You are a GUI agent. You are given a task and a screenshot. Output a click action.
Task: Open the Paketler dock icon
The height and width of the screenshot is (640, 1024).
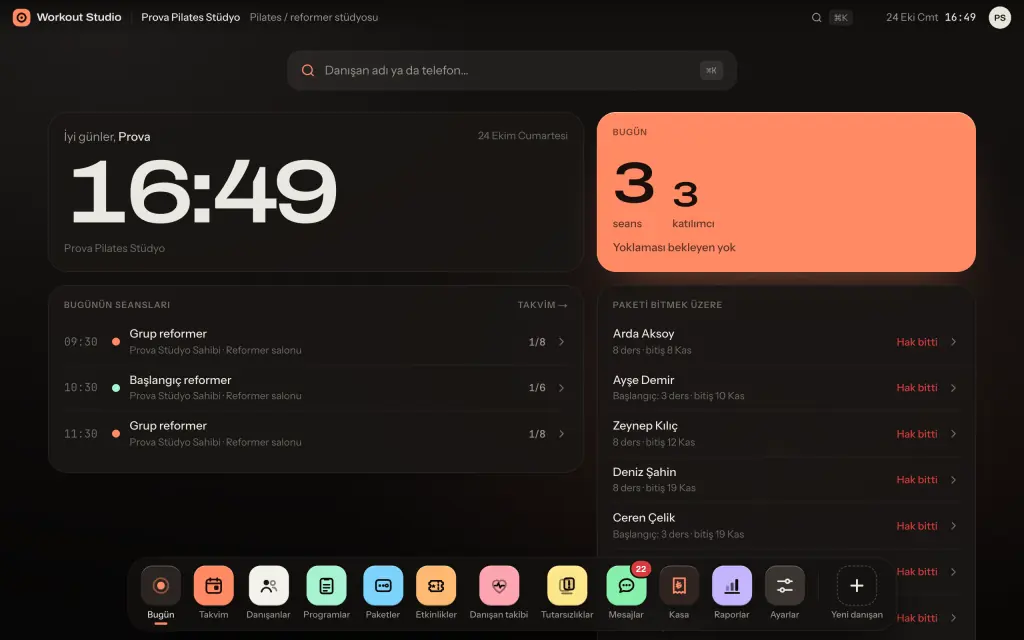tap(383, 586)
